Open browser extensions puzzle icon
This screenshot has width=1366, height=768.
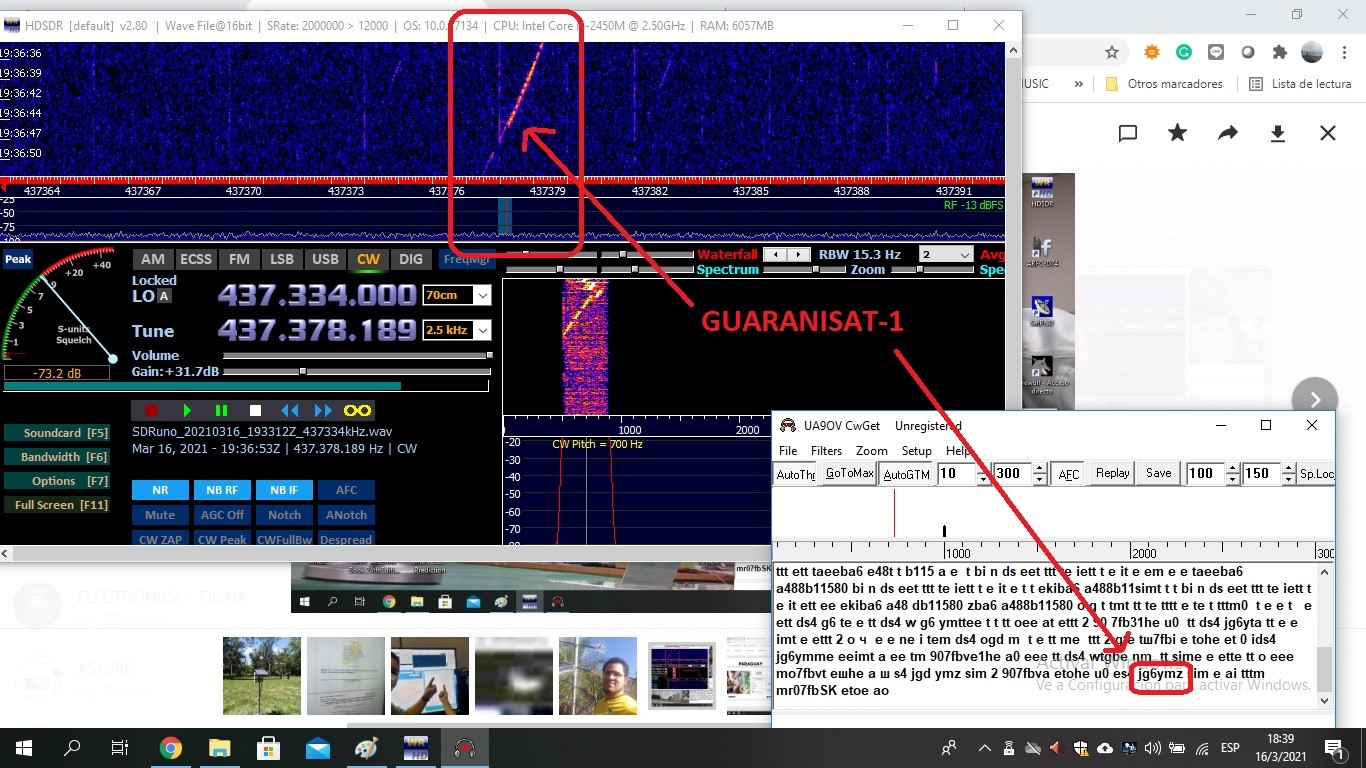[1279, 52]
